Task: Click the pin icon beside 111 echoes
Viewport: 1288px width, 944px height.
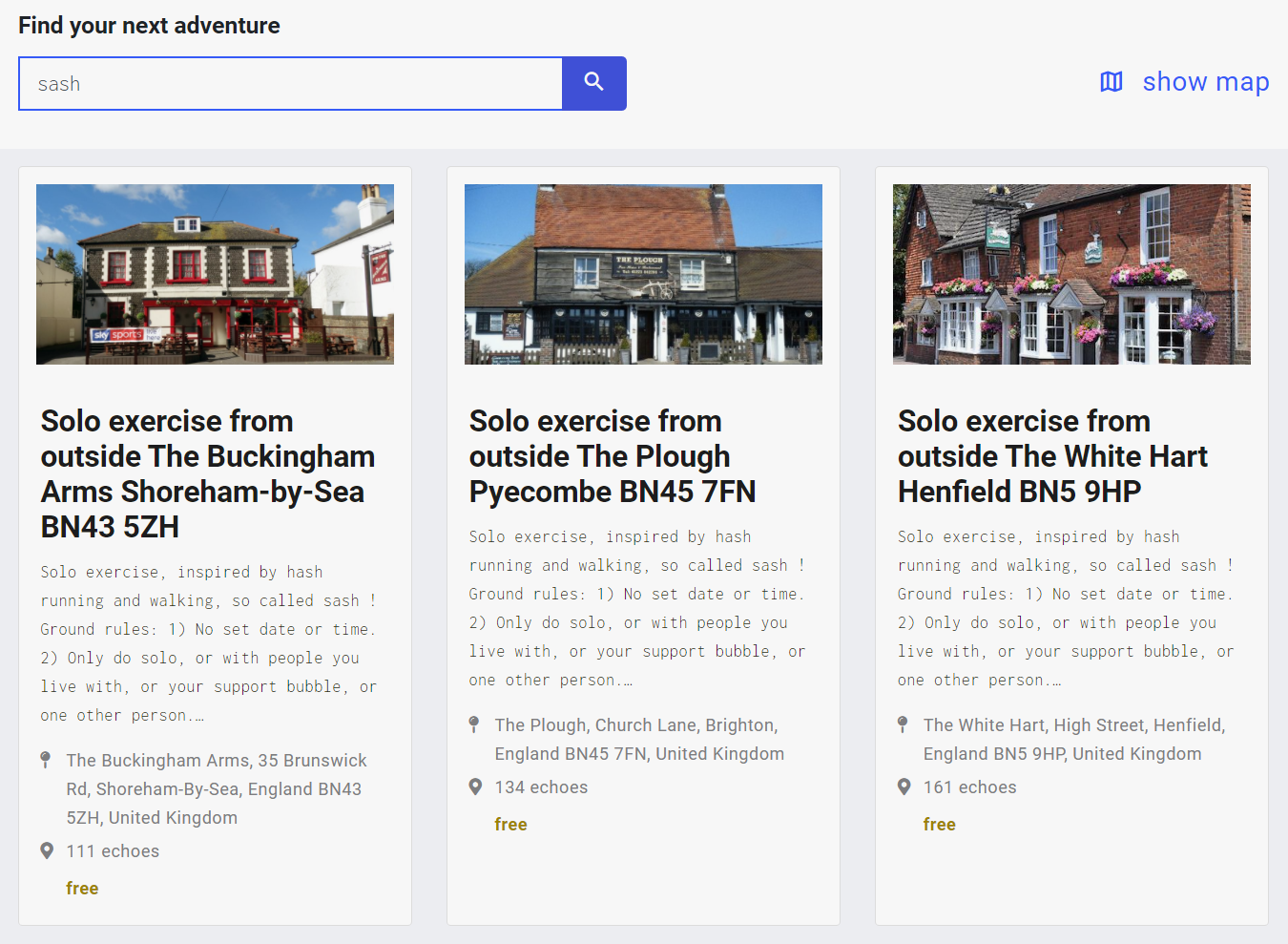Action: (x=47, y=850)
